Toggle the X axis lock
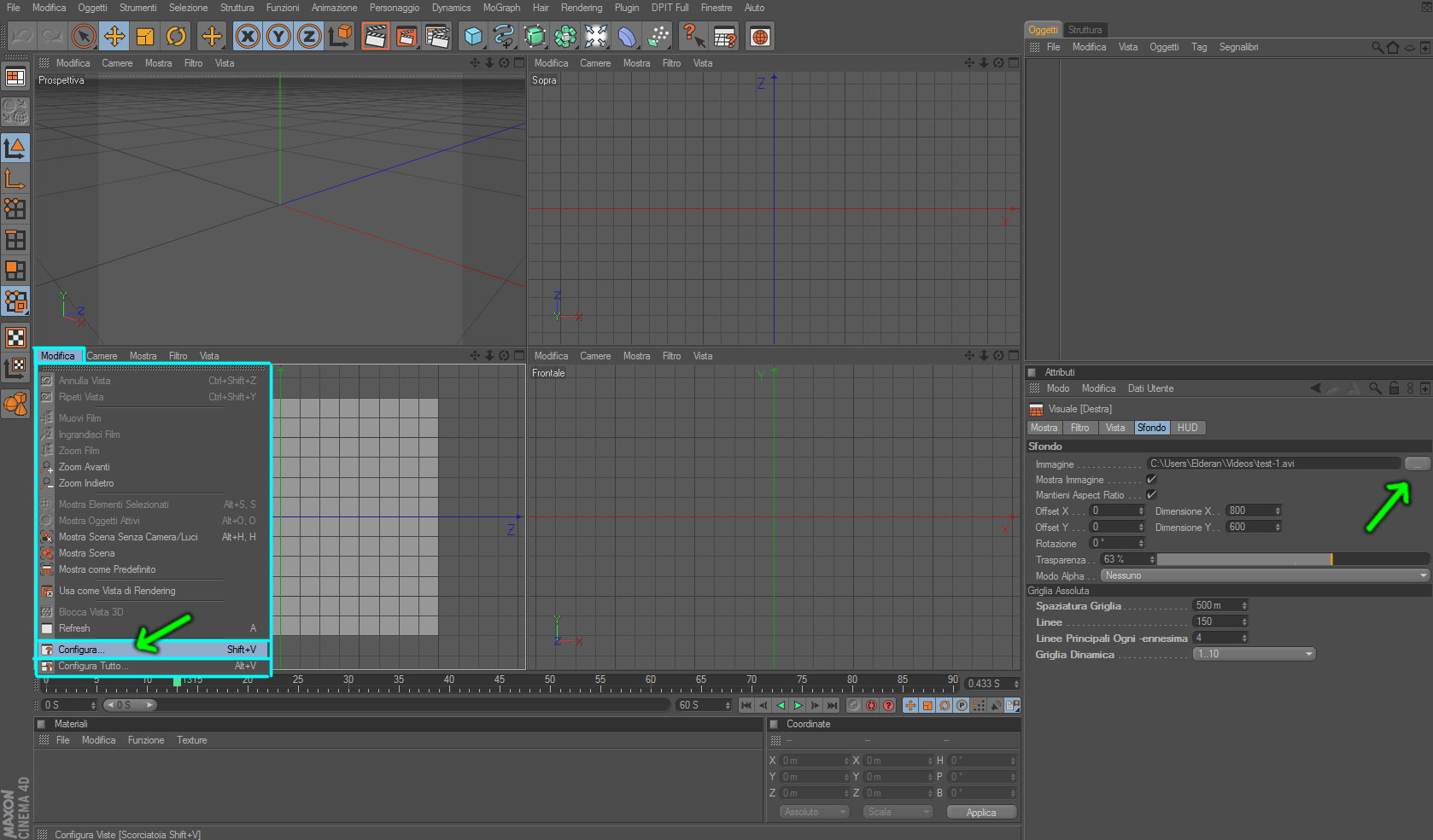Viewport: 1433px width, 840px height. click(x=248, y=36)
